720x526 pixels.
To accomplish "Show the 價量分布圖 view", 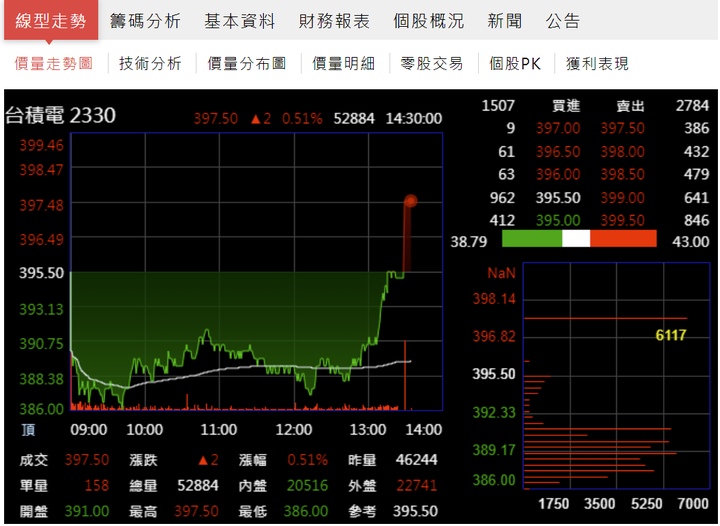I will pos(247,63).
